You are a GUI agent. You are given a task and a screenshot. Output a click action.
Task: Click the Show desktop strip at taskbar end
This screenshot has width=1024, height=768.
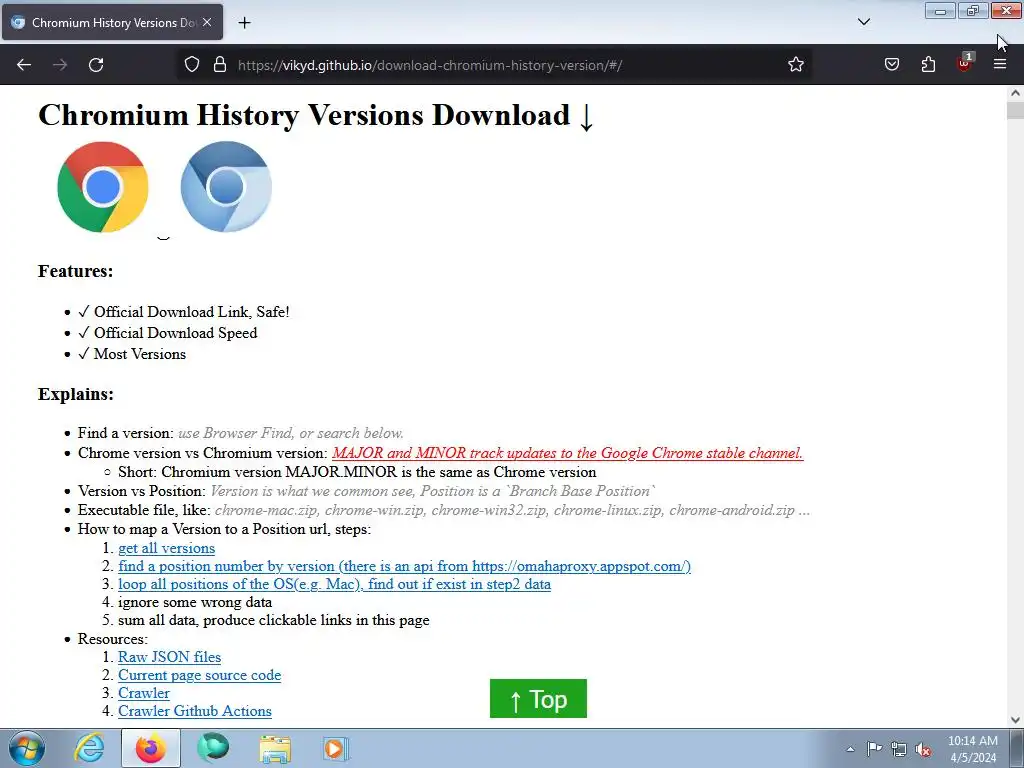(1017, 748)
